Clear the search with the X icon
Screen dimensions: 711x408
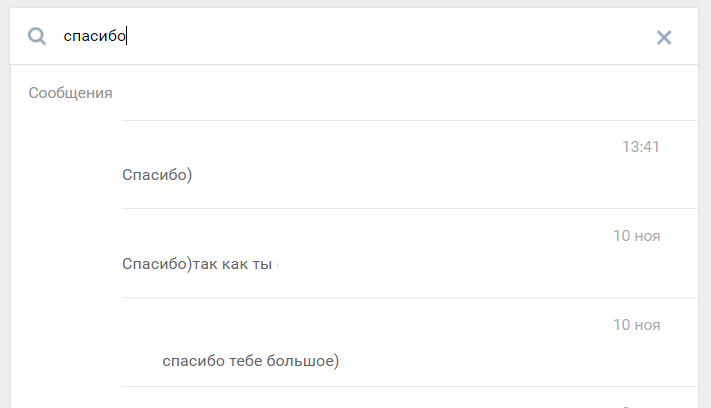[663, 37]
